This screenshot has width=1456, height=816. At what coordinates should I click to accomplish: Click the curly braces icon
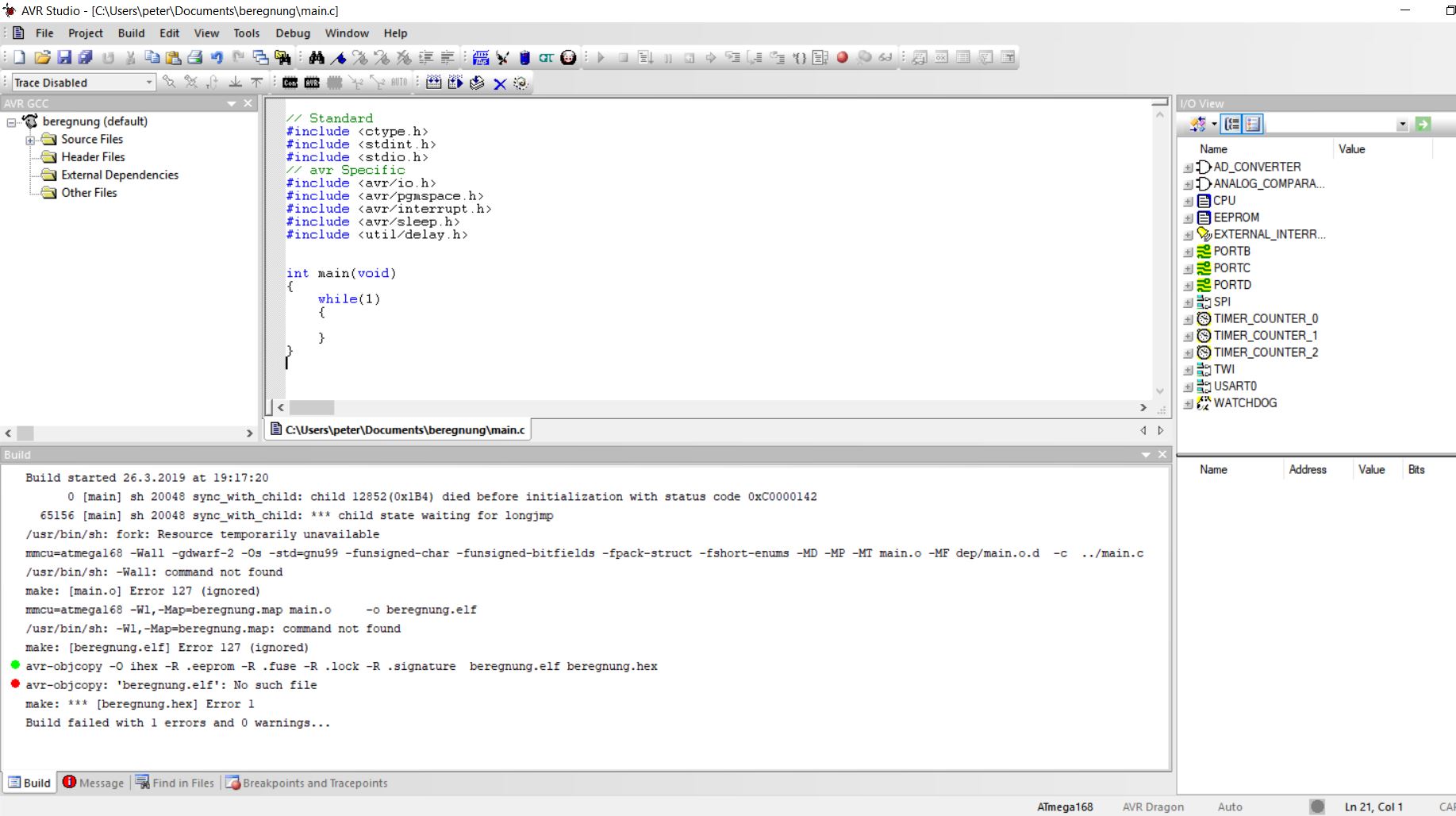point(800,57)
